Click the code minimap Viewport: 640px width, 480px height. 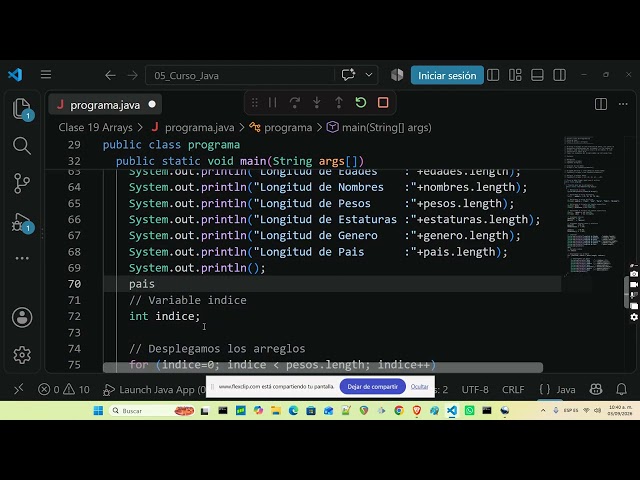591,204
